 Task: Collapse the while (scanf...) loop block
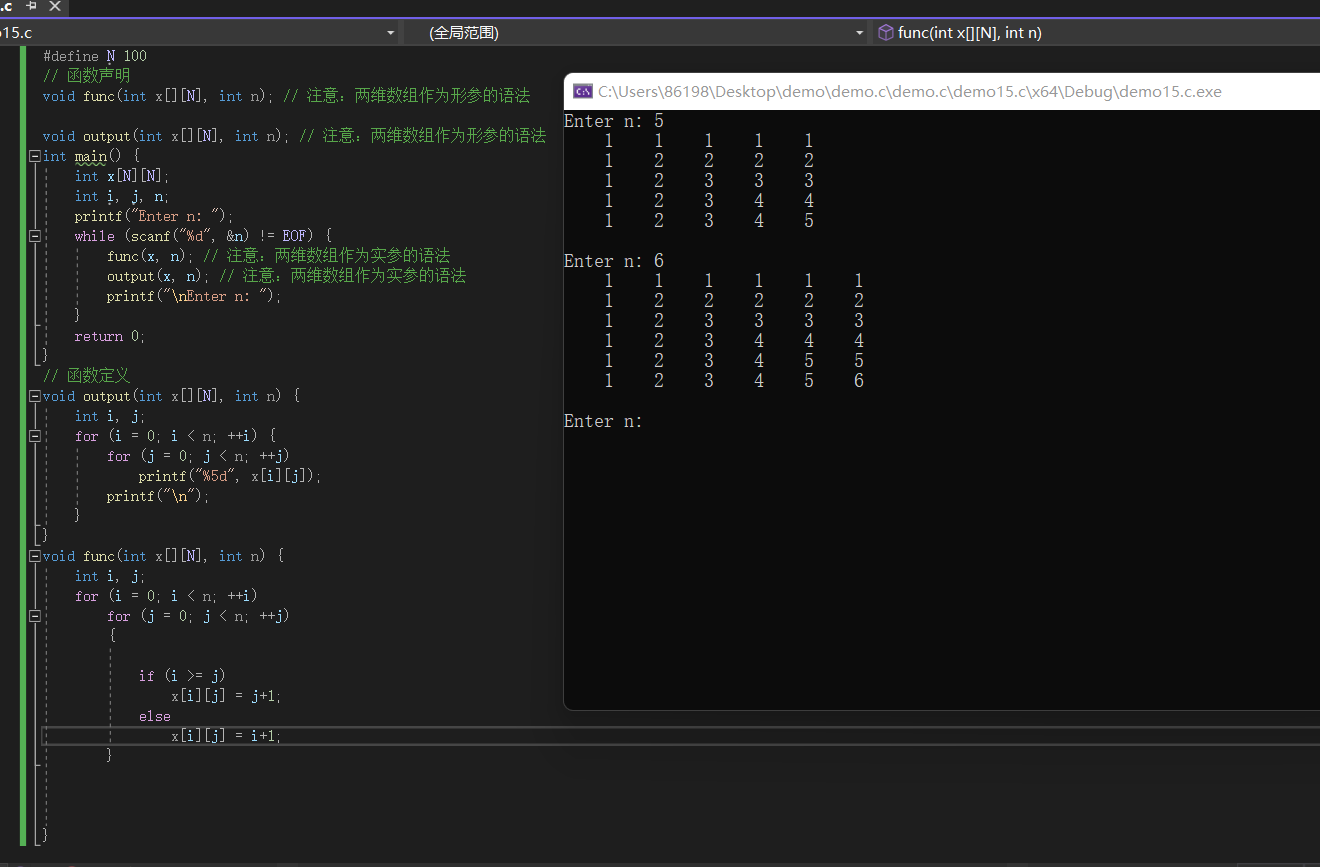point(35,236)
